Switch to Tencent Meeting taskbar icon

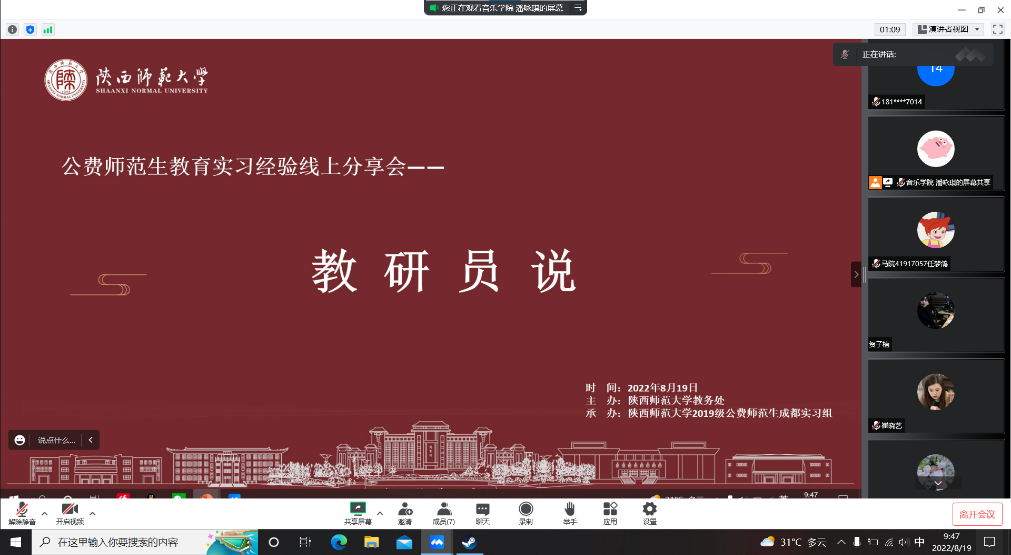[x=437, y=542]
